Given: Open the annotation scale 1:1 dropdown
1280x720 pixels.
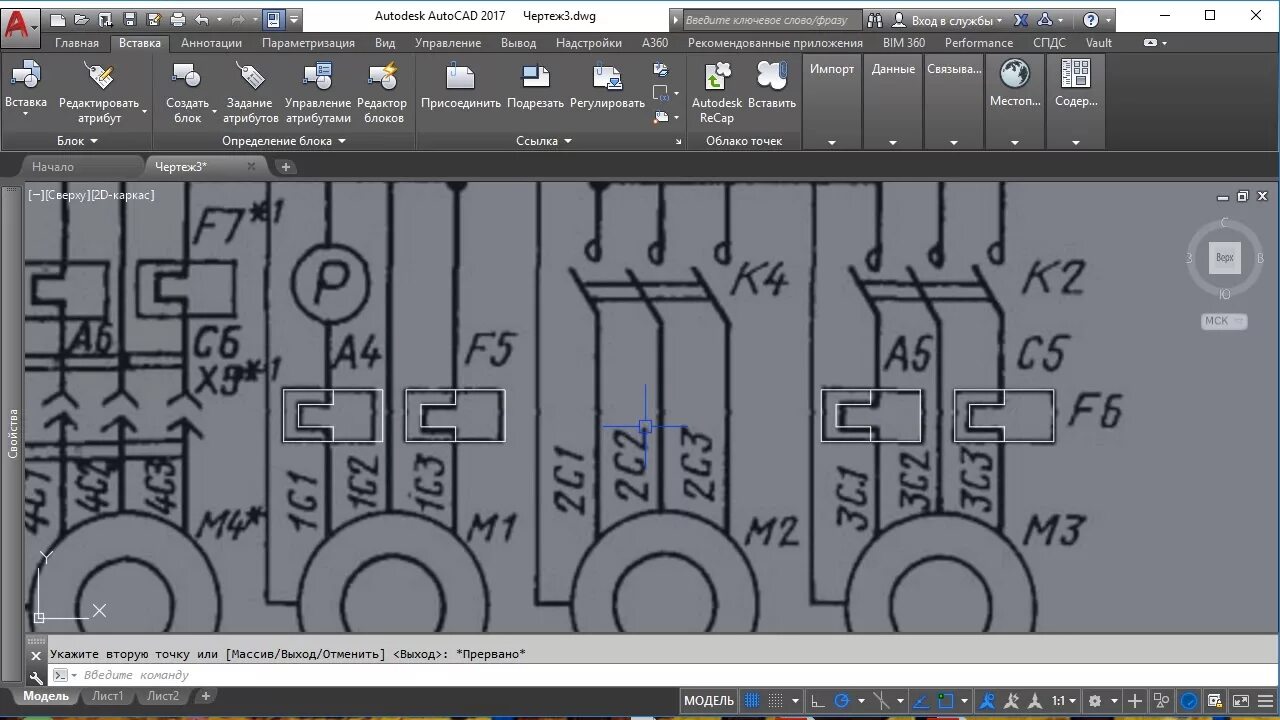Looking at the screenshot, I should click(x=1064, y=701).
